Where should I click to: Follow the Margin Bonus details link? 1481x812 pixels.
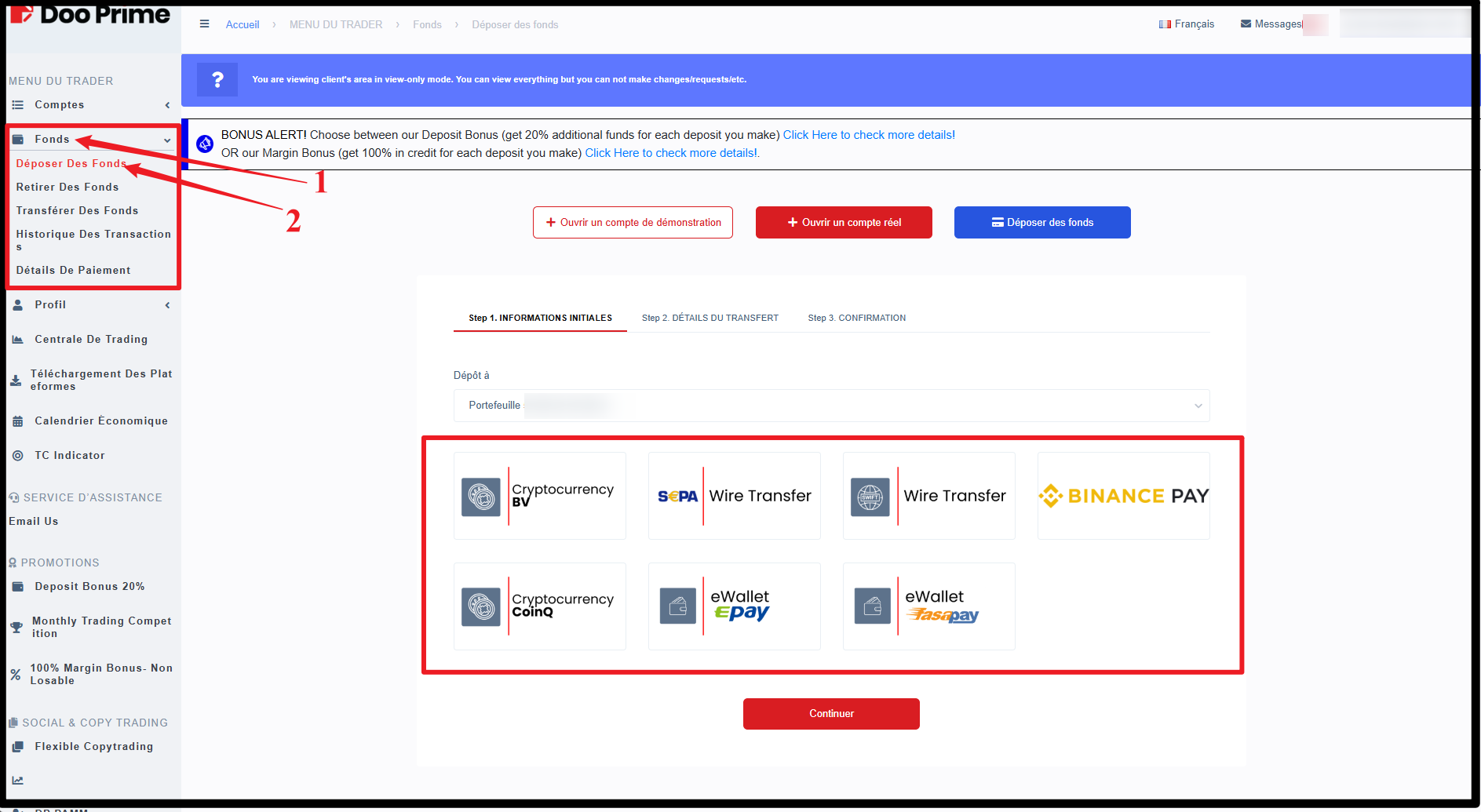click(672, 153)
